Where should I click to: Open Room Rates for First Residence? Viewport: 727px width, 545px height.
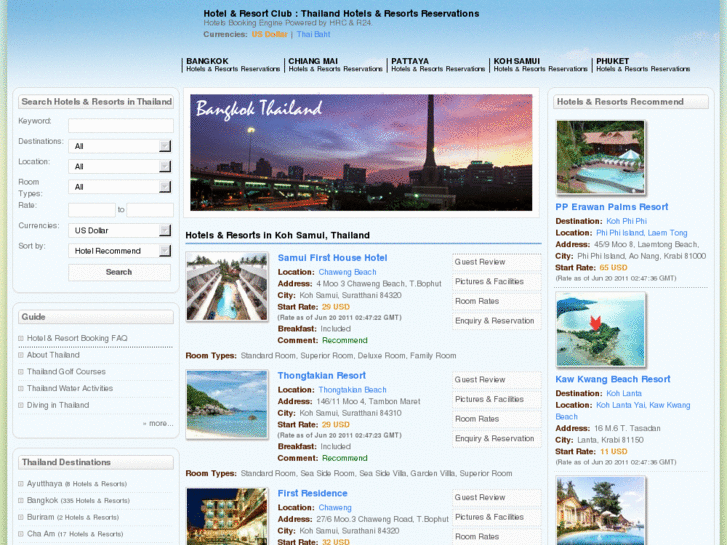(497, 537)
